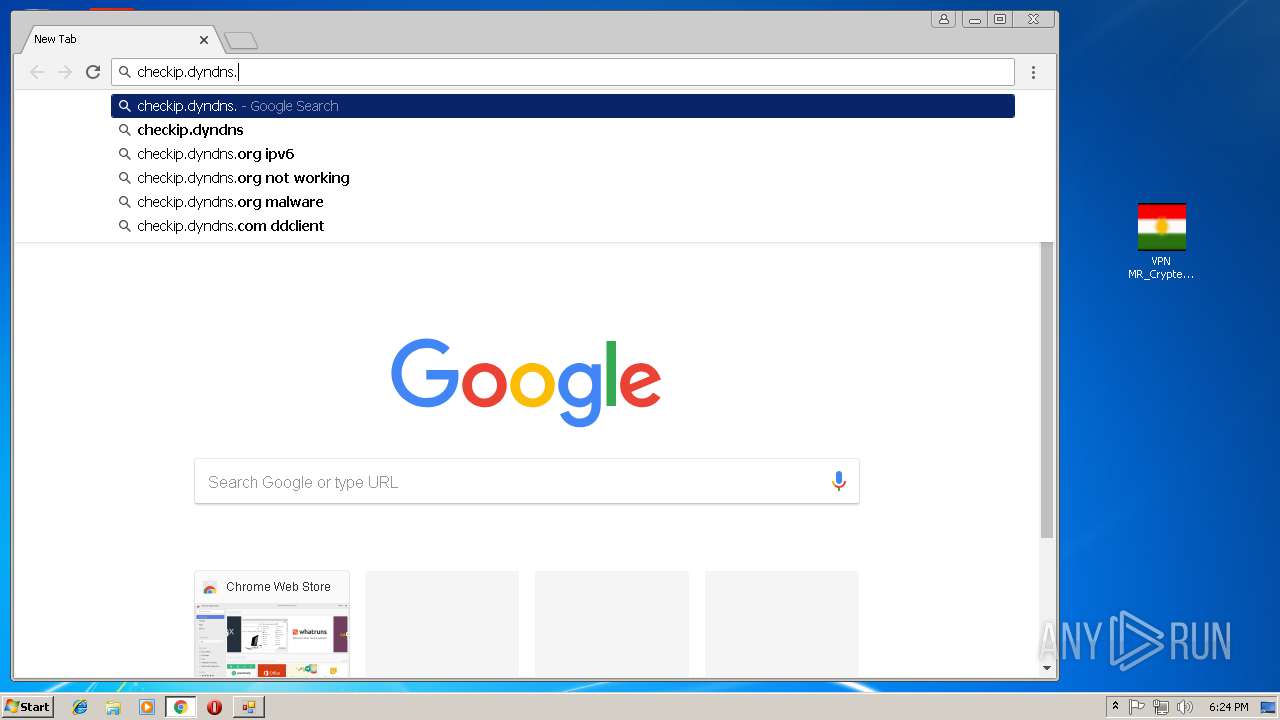1280x720 pixels.
Task: Click the fourth empty most-visited tile
Action: point(782,624)
